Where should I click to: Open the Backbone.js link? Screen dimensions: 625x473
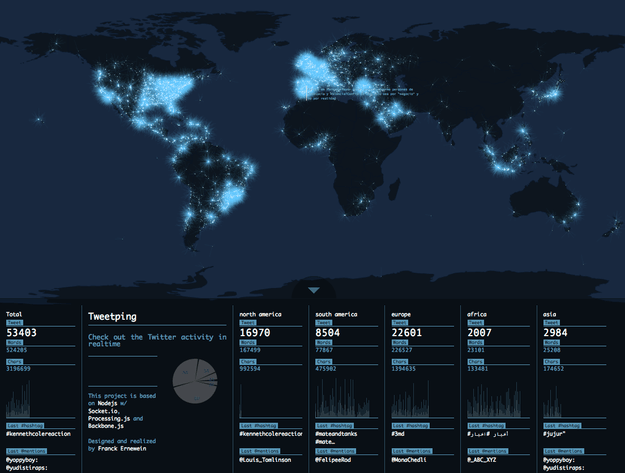click(106, 426)
